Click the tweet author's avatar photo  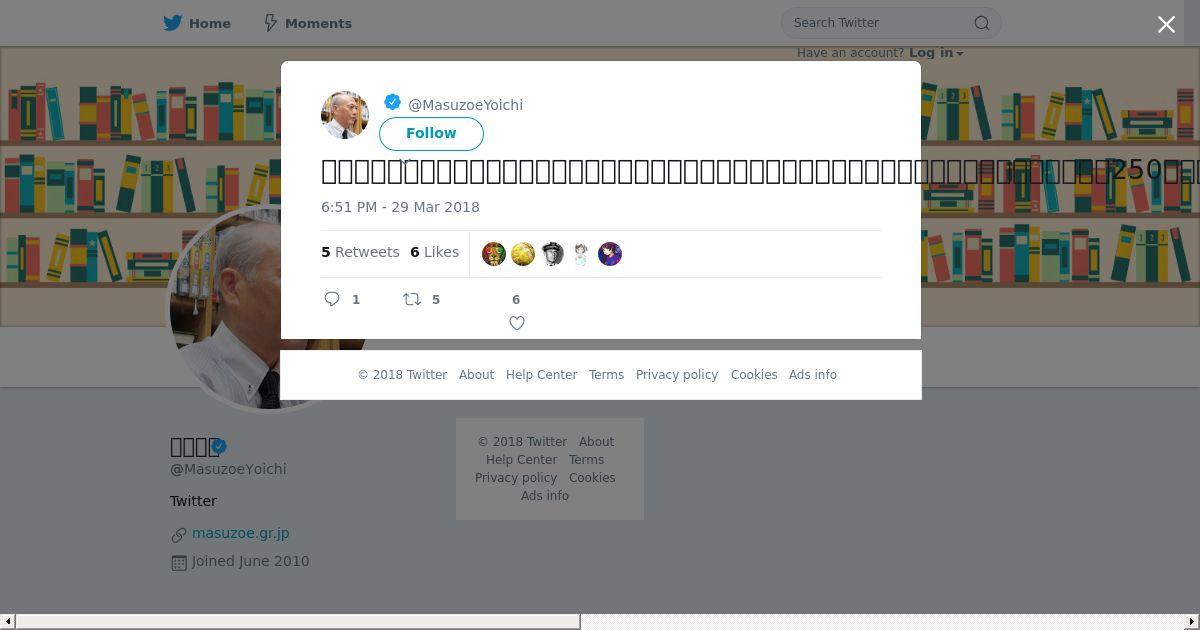(x=345, y=114)
